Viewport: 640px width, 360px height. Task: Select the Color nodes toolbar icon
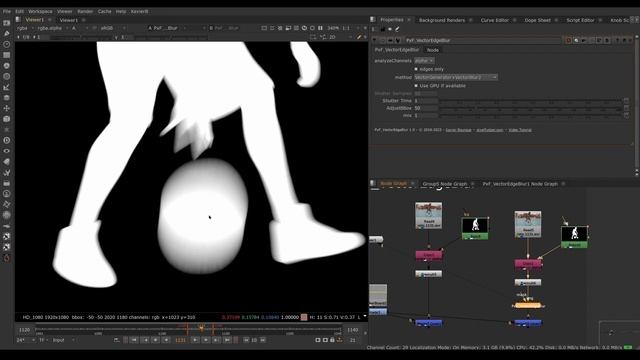[7, 65]
